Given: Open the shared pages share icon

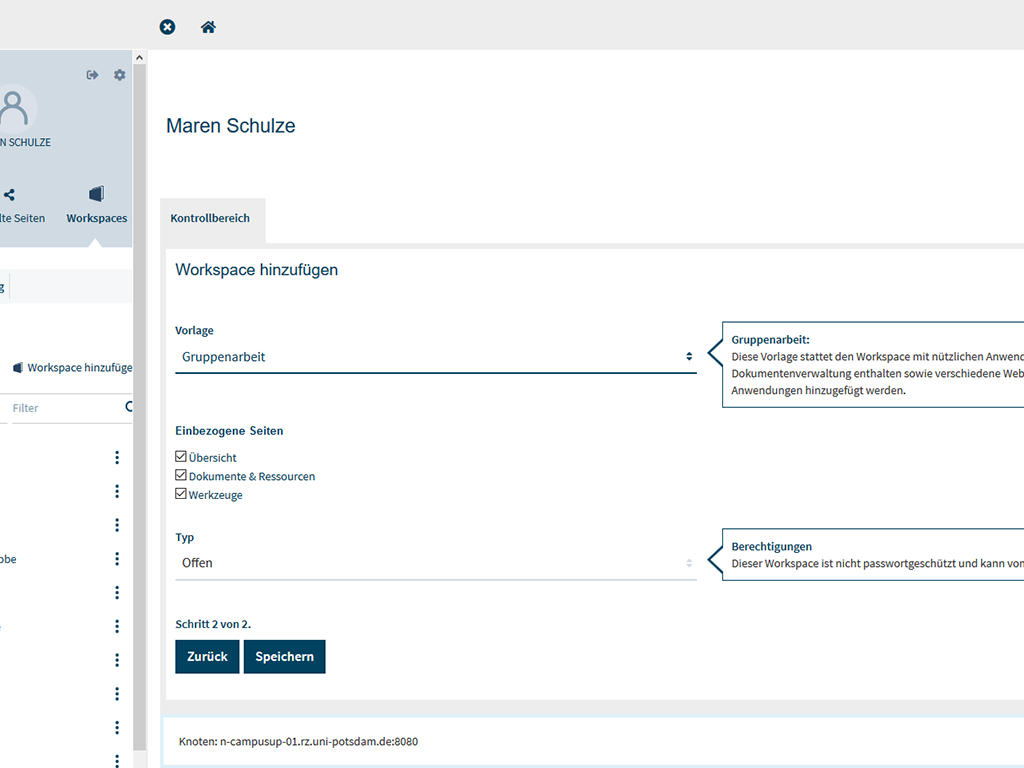Looking at the screenshot, I should click(x=9, y=195).
